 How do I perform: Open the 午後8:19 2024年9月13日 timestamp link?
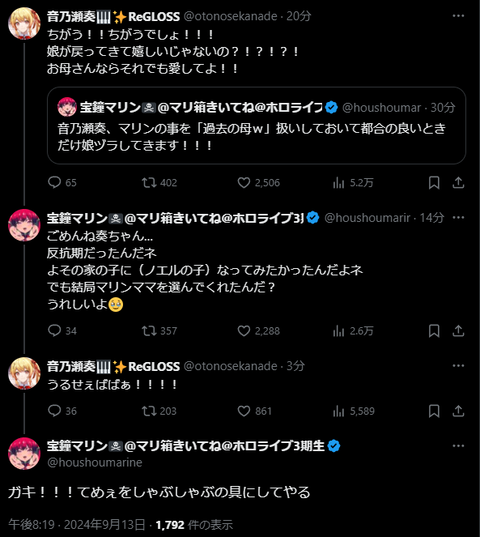coord(77,525)
